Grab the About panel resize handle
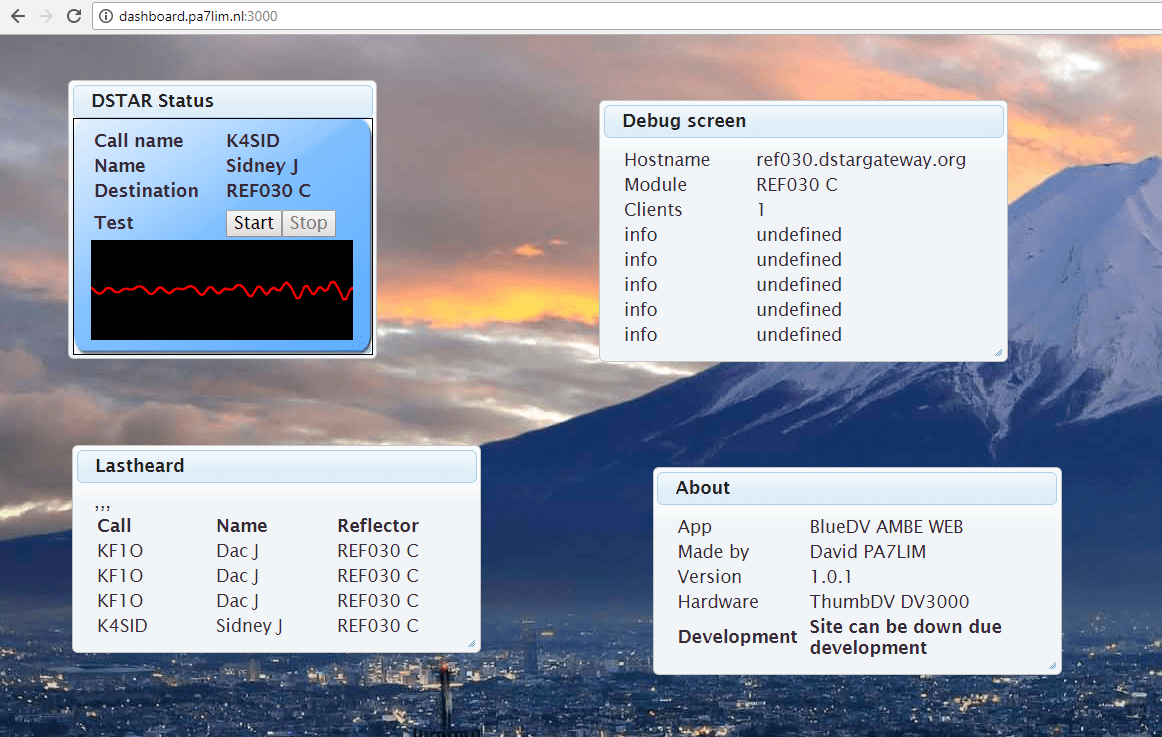Screen dimensions: 1162x737 [x=1052, y=665]
